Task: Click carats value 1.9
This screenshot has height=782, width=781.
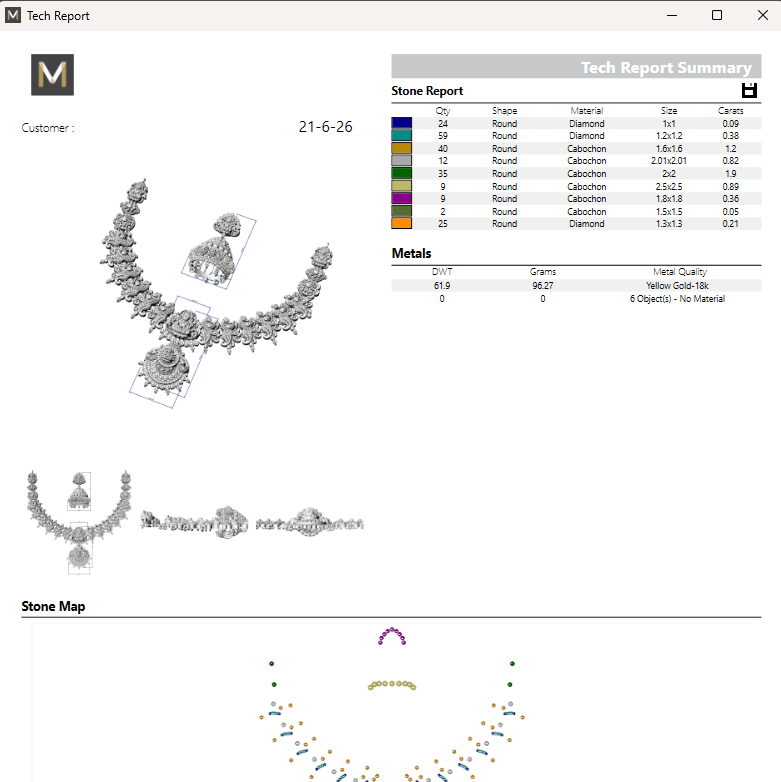Action: (730, 174)
